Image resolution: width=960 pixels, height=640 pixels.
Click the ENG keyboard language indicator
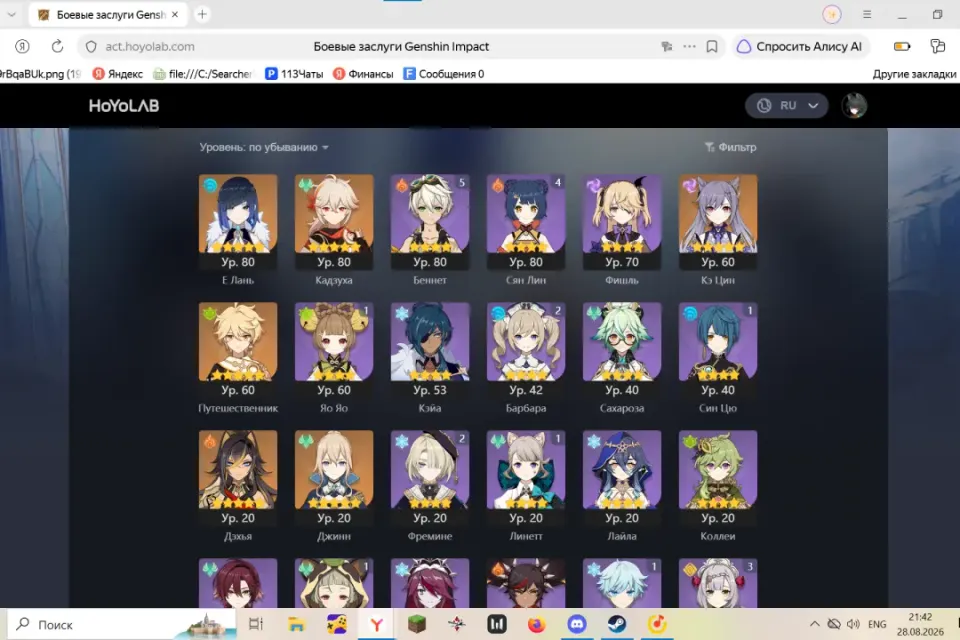pyautogui.click(x=877, y=624)
